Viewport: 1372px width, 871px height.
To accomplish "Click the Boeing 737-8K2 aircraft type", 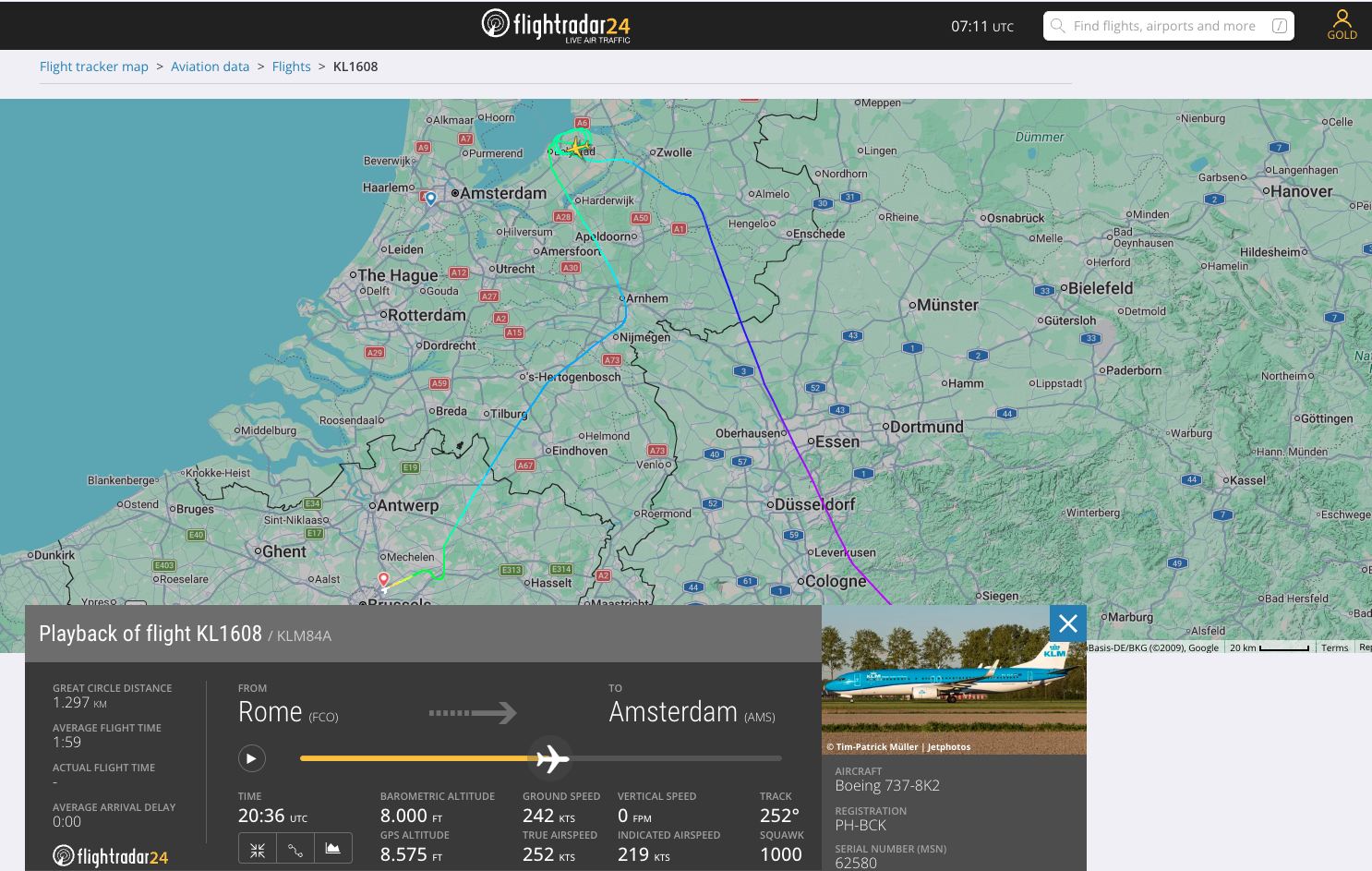I will pos(887,786).
